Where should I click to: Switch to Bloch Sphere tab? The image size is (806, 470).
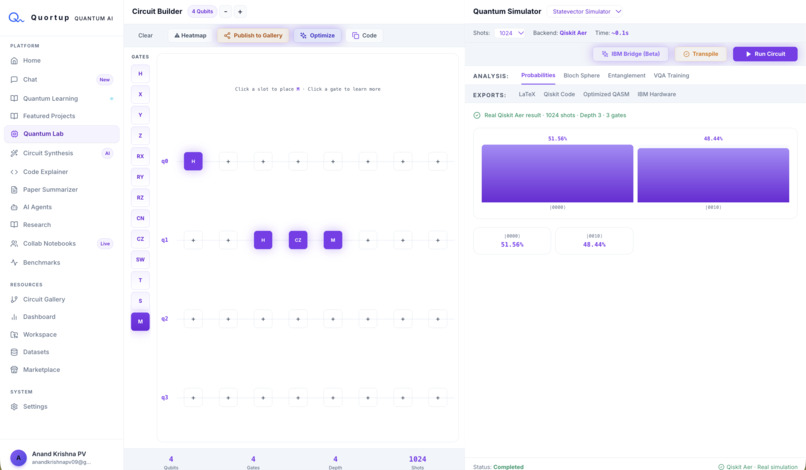click(x=581, y=76)
